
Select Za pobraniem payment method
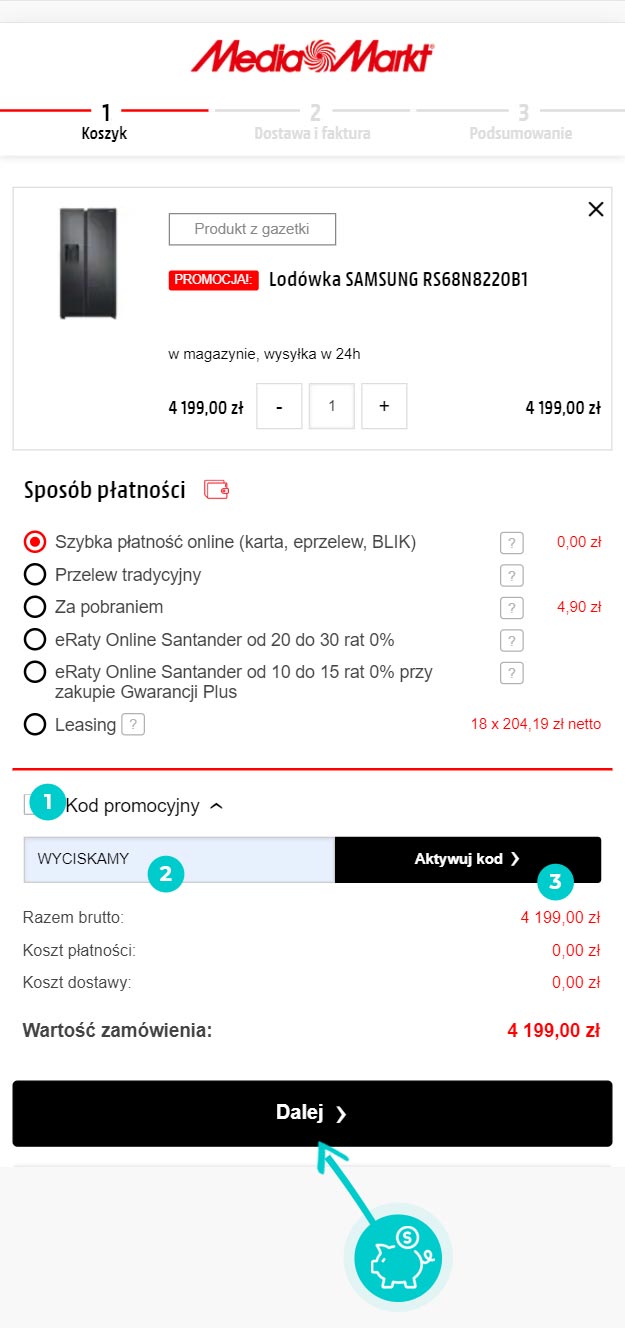click(35, 607)
